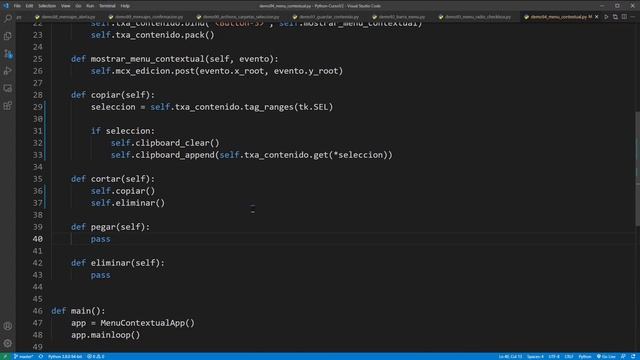Open the notifications bell icon
Screen dimensions: 640x360
tap(633, 356)
